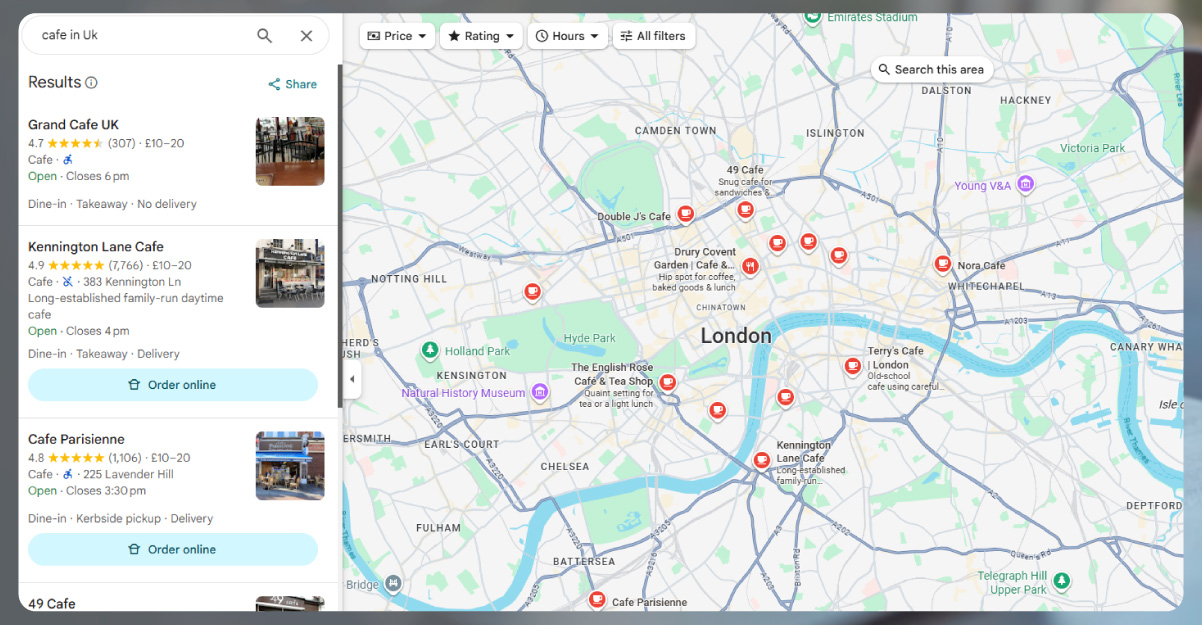Open the Grand Cafe UK photo thumbnail
The height and width of the screenshot is (625, 1202).
[290, 151]
